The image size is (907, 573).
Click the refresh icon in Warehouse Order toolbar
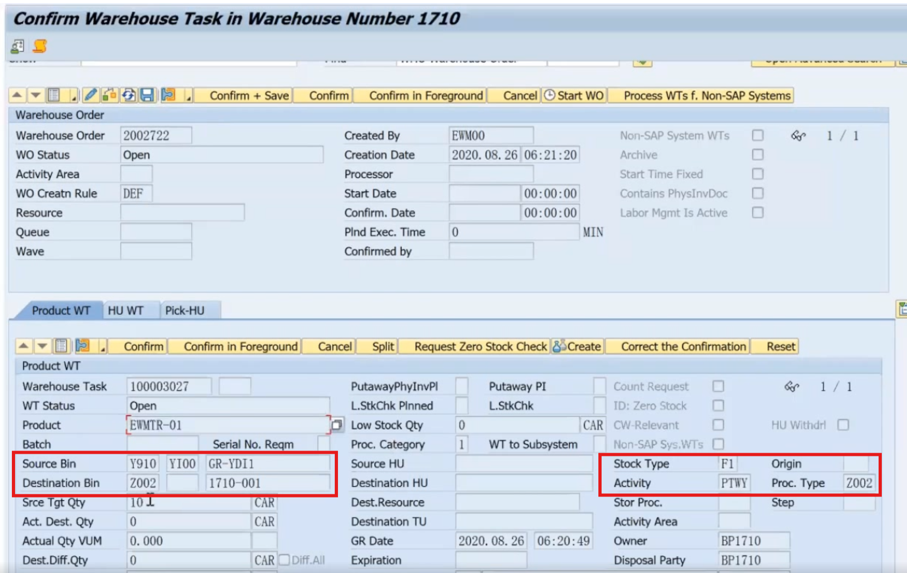click(128, 95)
